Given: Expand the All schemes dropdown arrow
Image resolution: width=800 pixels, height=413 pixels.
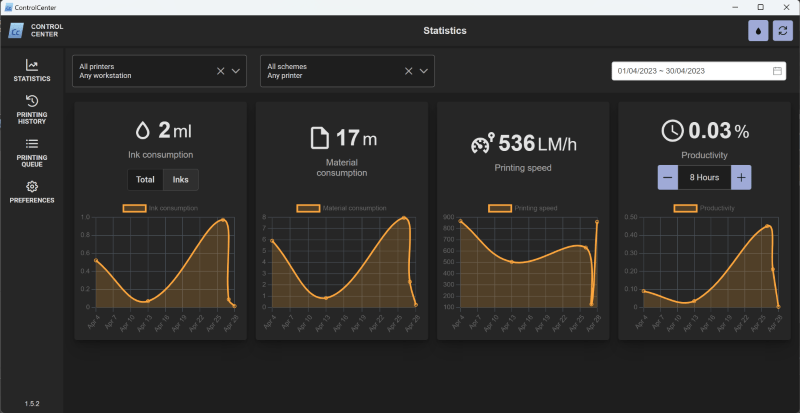Looking at the screenshot, I should click(x=425, y=71).
